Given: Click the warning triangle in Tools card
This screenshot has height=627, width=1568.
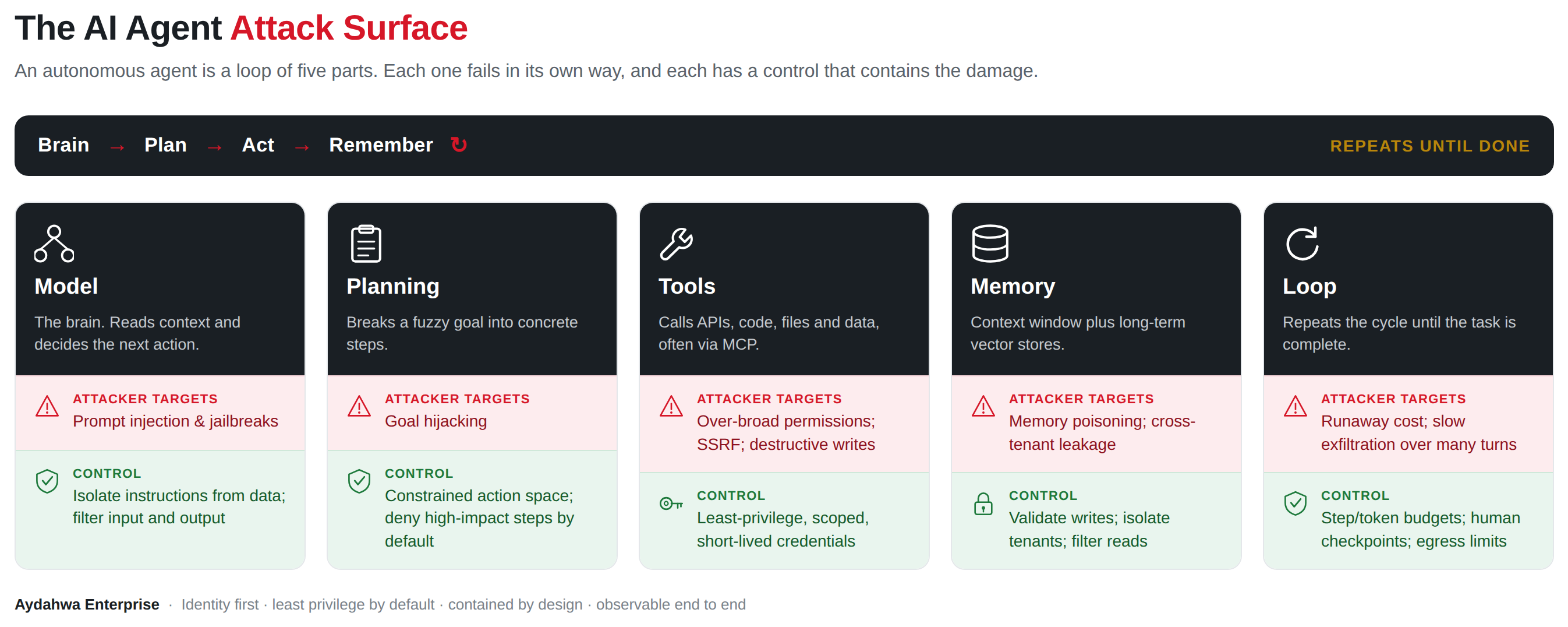Looking at the screenshot, I should click(671, 406).
